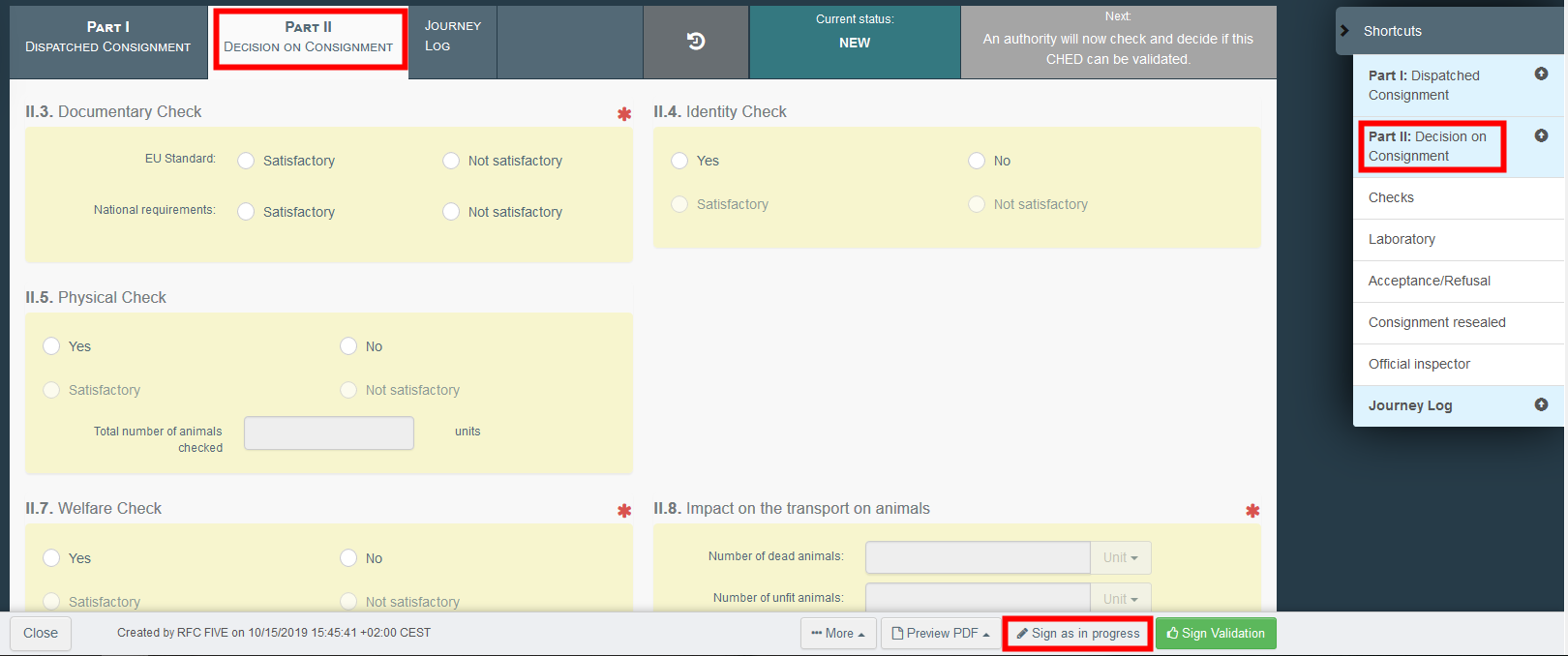Click II.8. Impact on transport heading
Screen dimensions: 1568x656
[792, 508]
